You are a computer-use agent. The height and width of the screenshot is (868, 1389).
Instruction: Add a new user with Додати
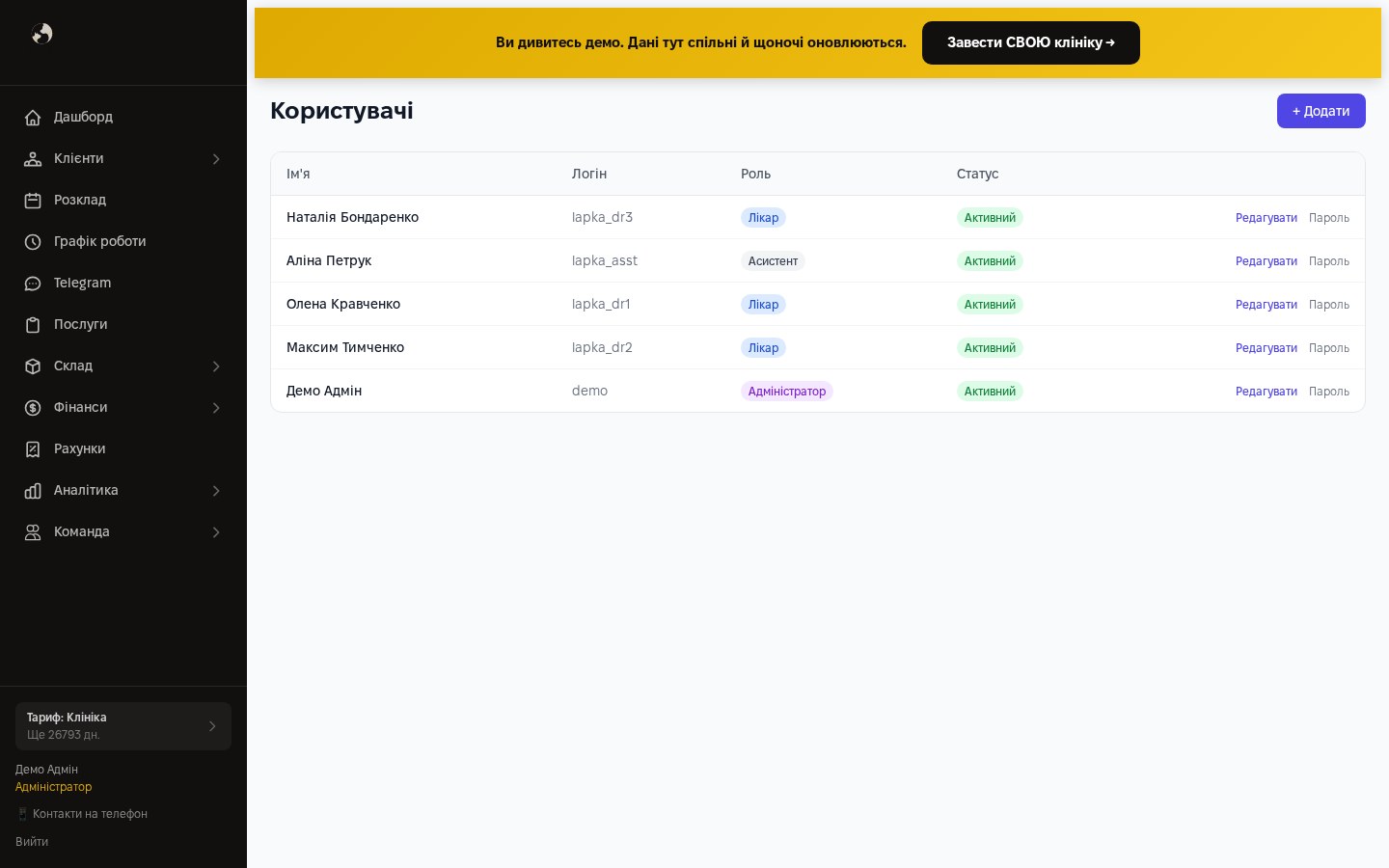pyautogui.click(x=1321, y=111)
